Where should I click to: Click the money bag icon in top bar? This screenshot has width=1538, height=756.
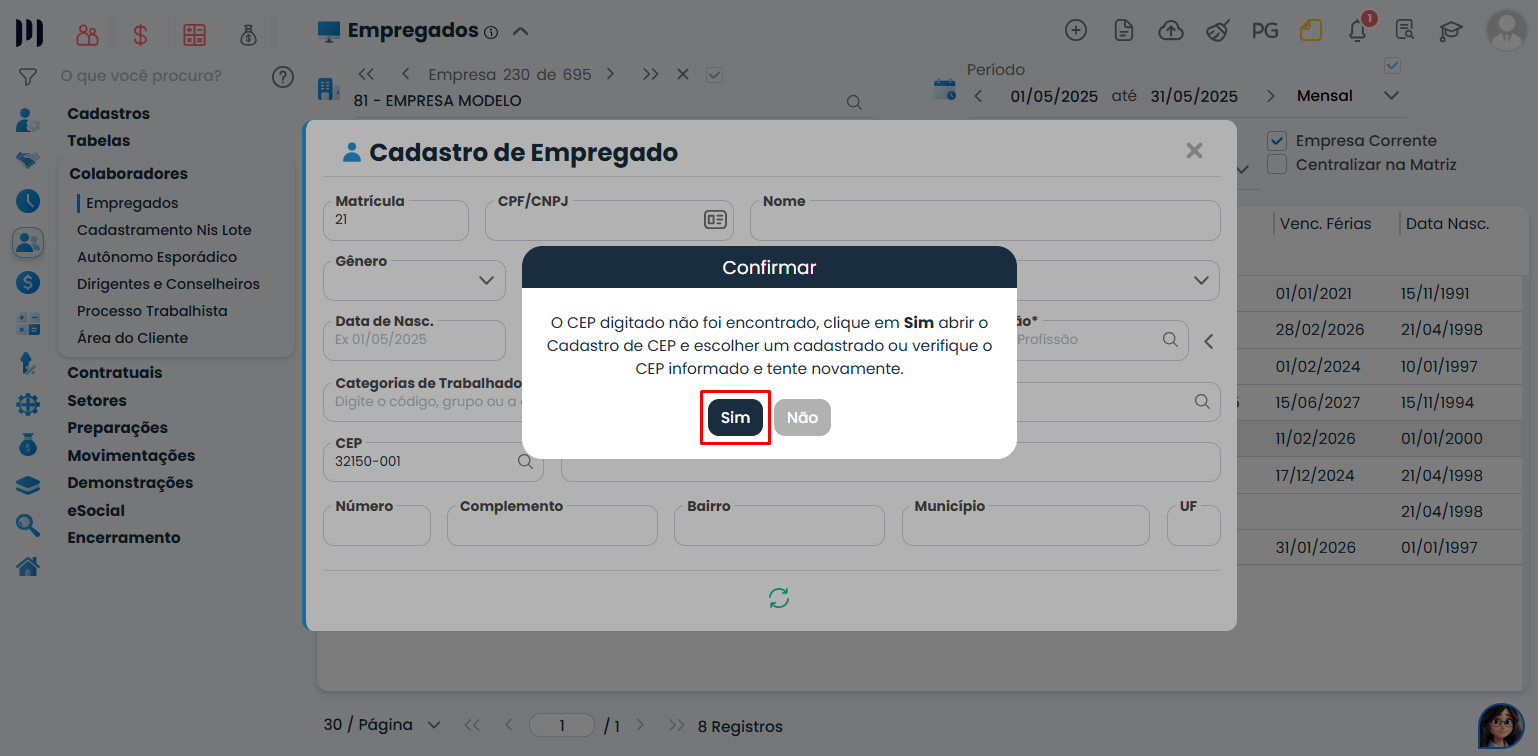(249, 35)
